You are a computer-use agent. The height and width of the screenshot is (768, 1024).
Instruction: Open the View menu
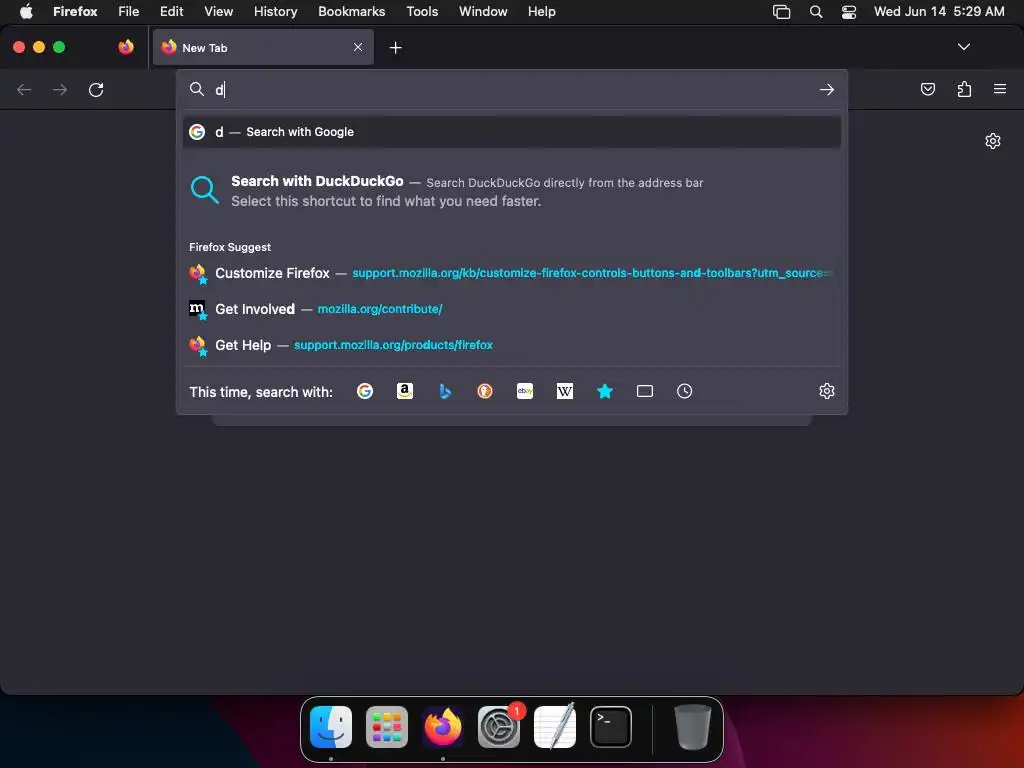point(218,11)
